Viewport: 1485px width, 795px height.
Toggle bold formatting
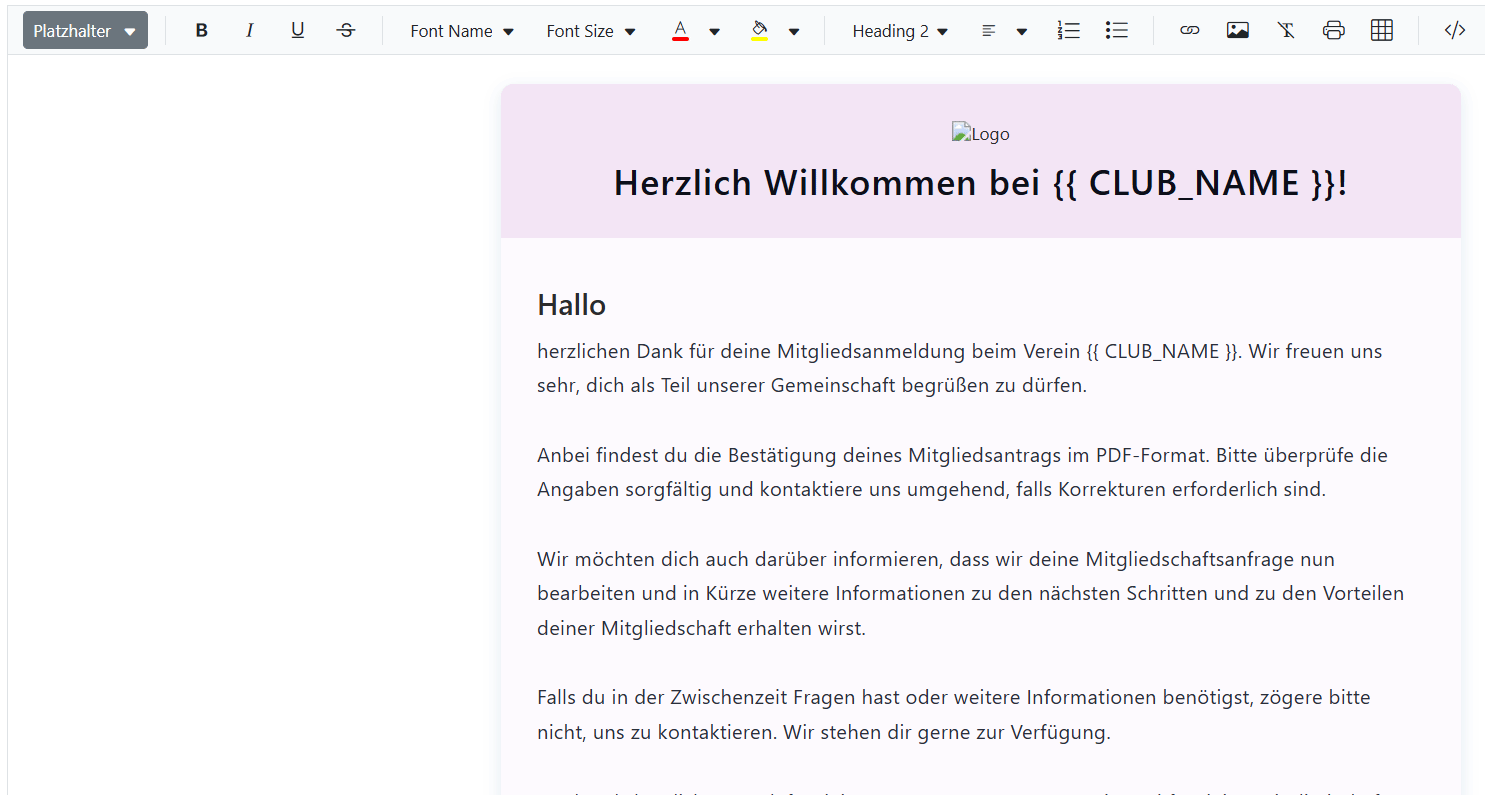(x=201, y=31)
